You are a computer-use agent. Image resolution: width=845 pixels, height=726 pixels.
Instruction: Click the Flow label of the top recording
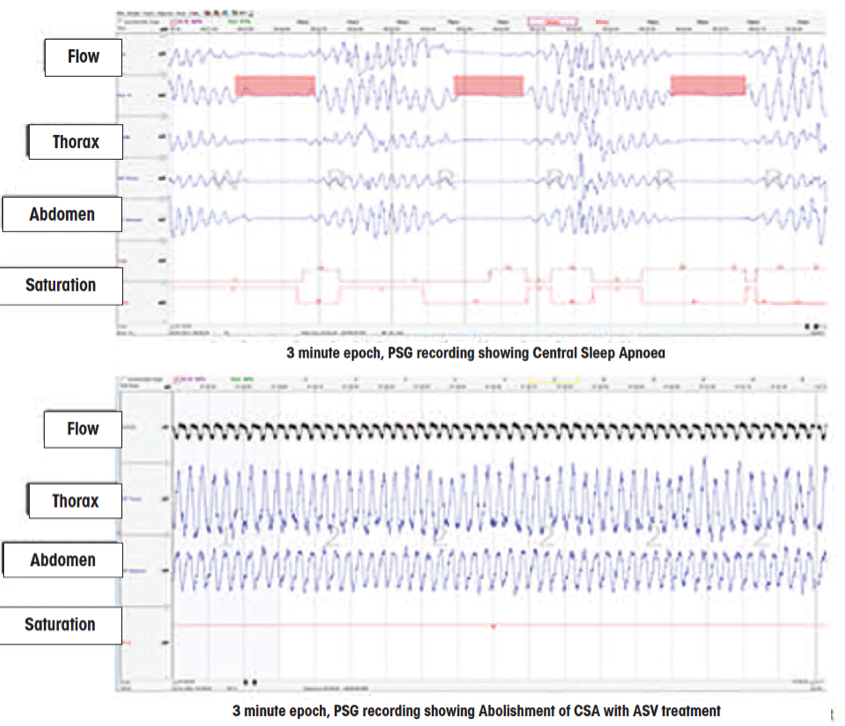pos(83,57)
